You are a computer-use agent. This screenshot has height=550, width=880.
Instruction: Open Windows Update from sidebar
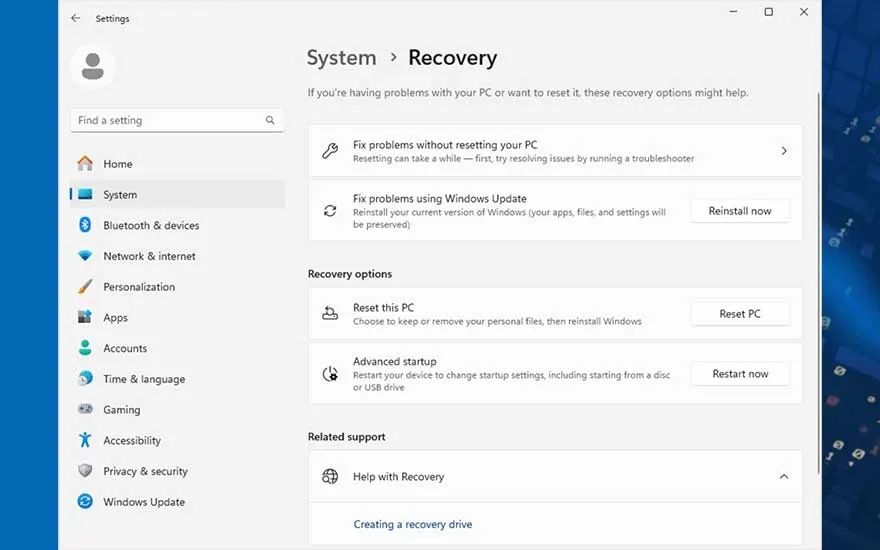144,502
